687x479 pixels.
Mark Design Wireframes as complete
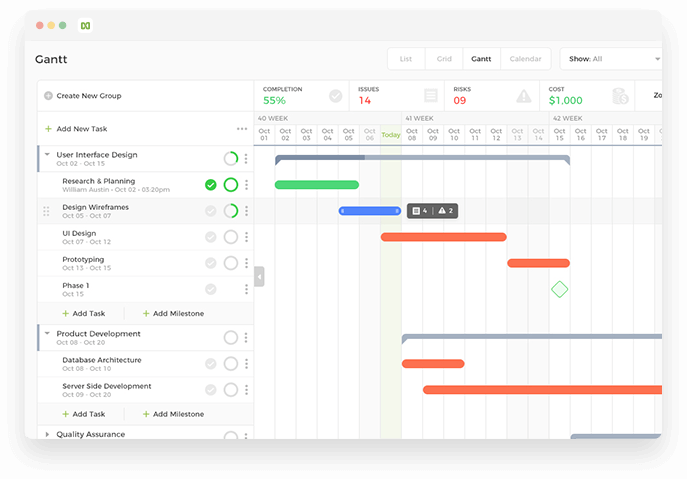point(211,211)
